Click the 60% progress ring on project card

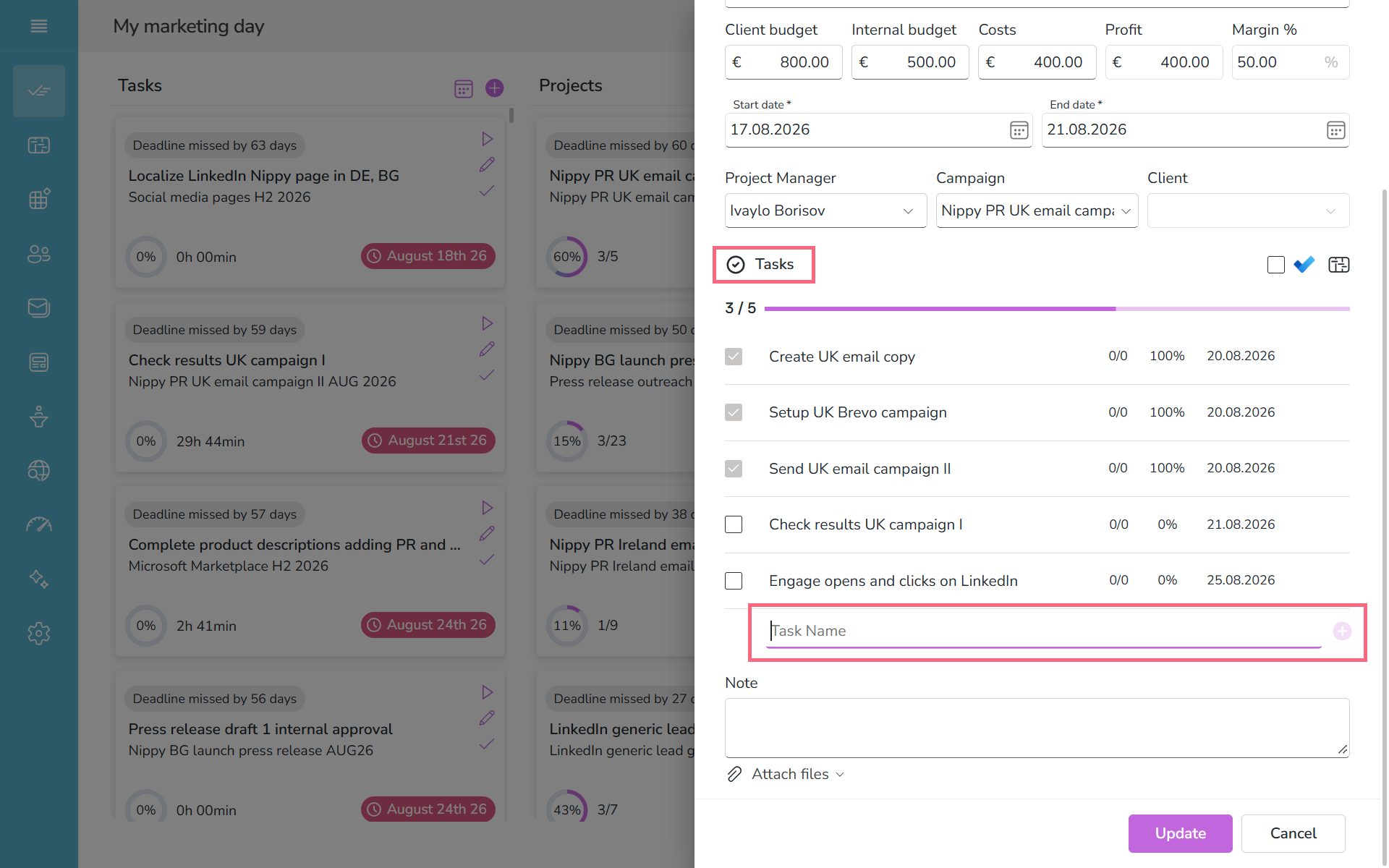[566, 257]
